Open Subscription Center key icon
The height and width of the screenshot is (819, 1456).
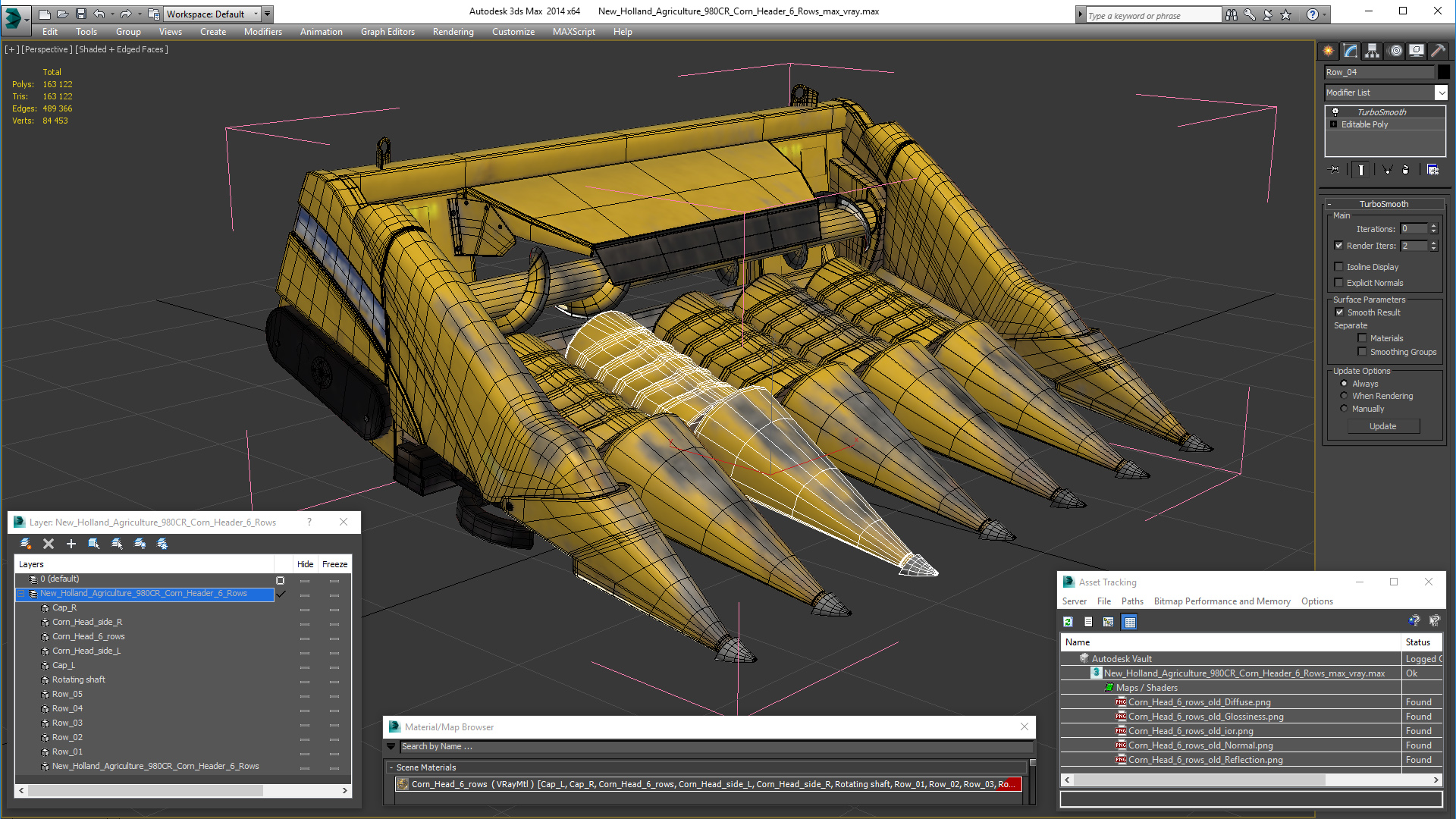1250,14
